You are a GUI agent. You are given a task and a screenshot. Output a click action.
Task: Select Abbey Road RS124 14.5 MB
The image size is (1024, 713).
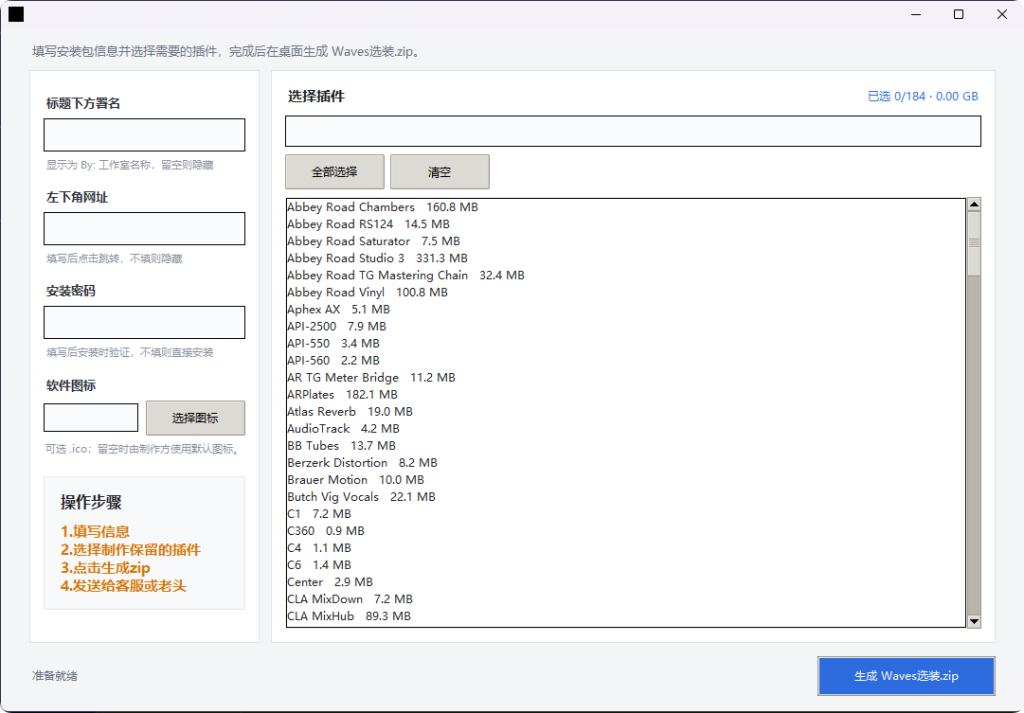tap(626, 224)
